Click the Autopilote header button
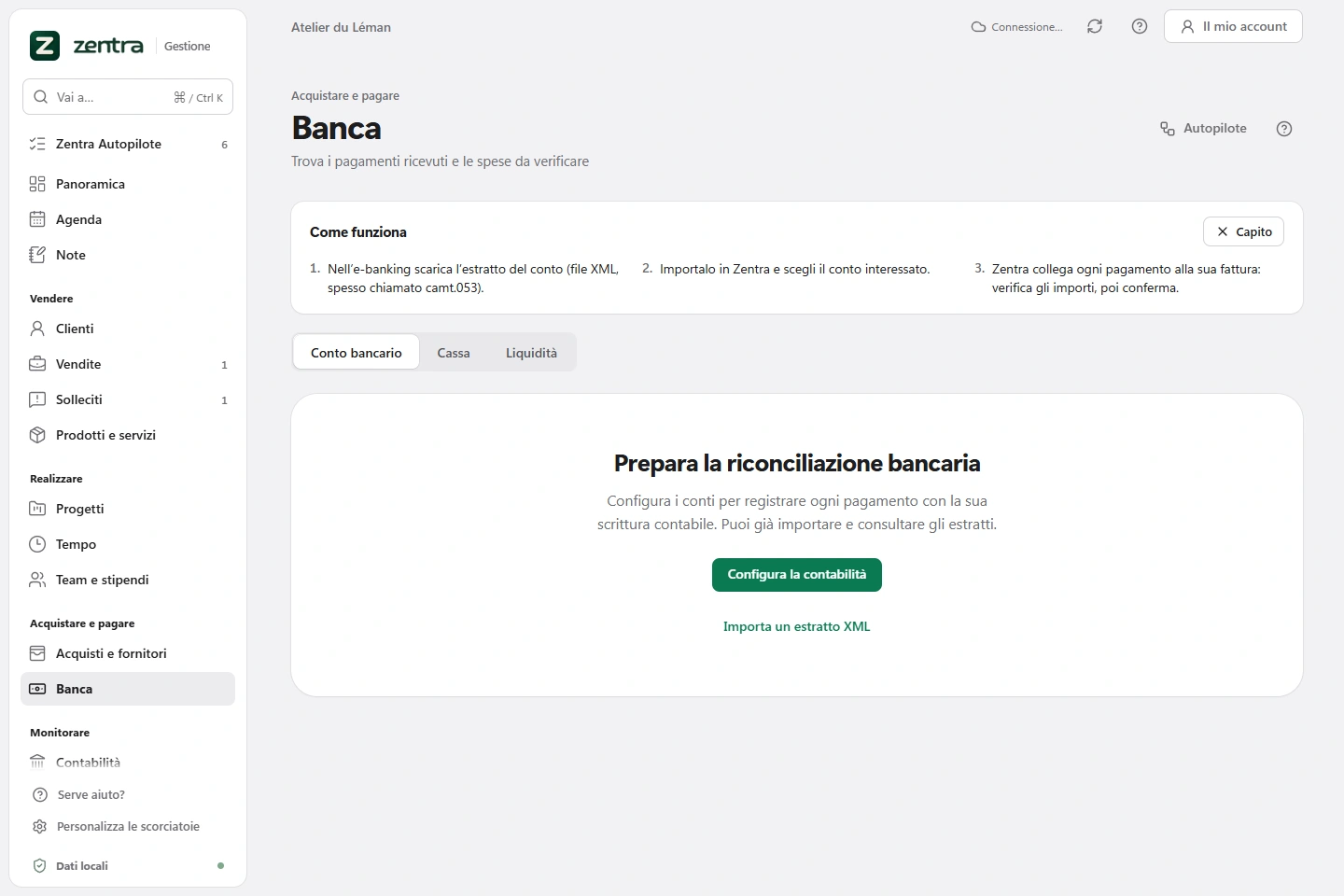 [1203, 129]
